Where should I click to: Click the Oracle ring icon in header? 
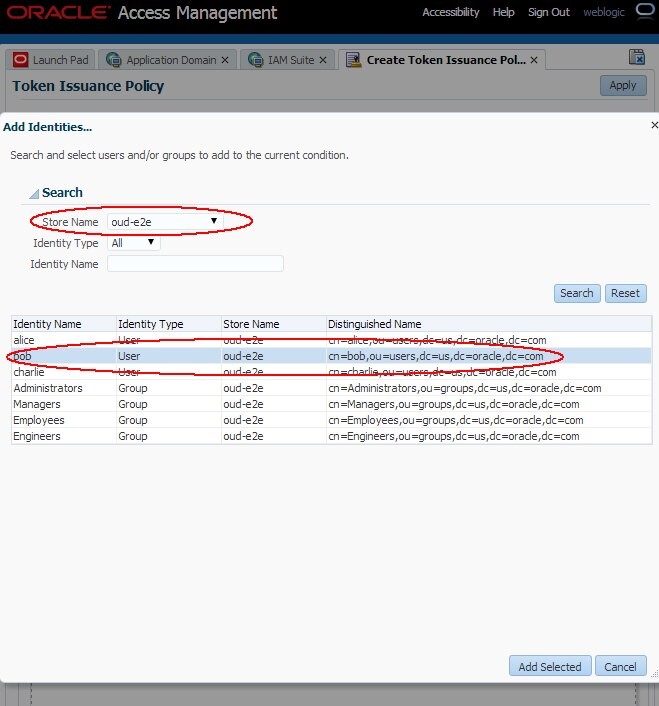pos(645,10)
